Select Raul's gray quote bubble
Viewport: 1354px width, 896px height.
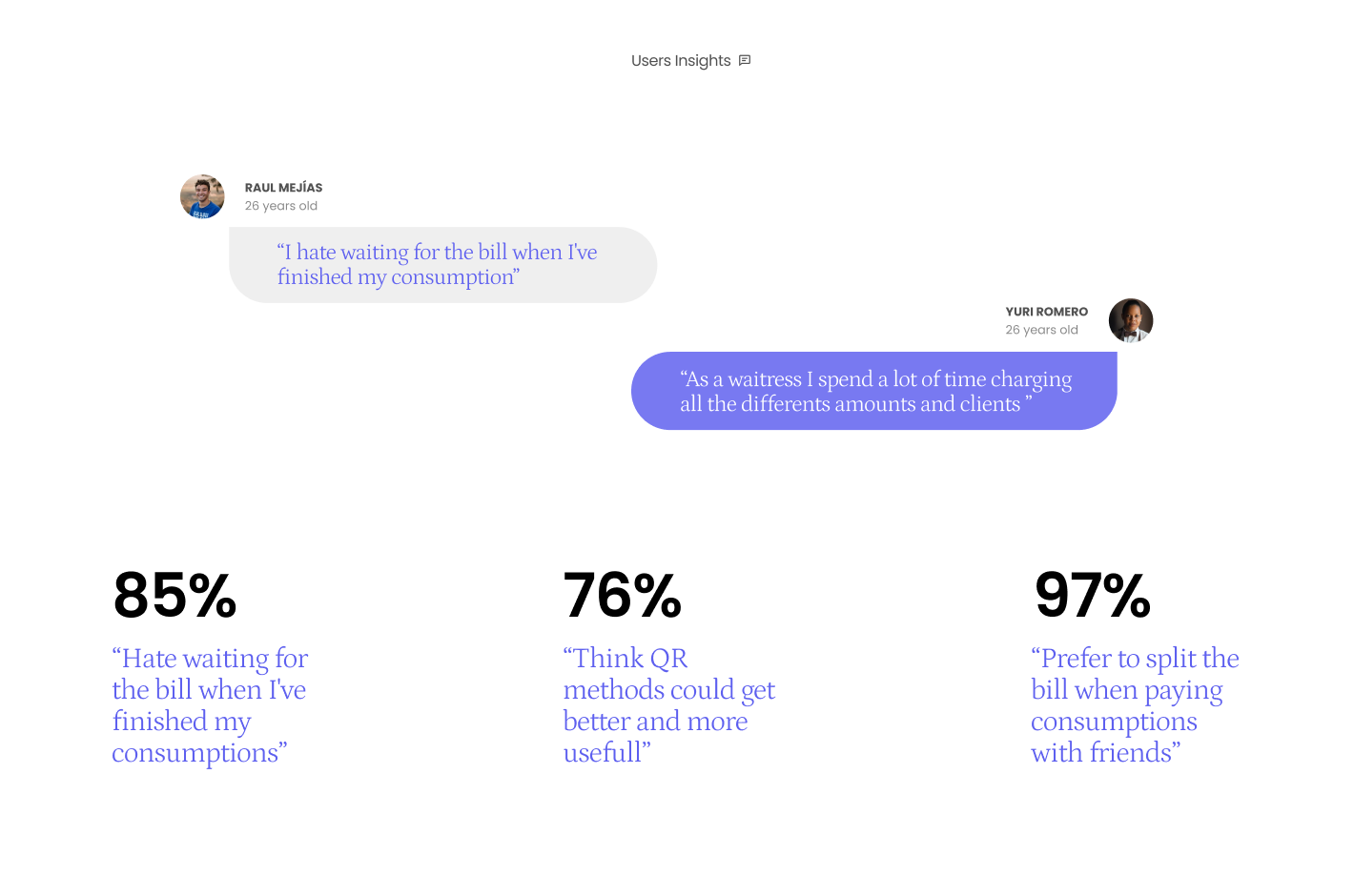click(442, 265)
